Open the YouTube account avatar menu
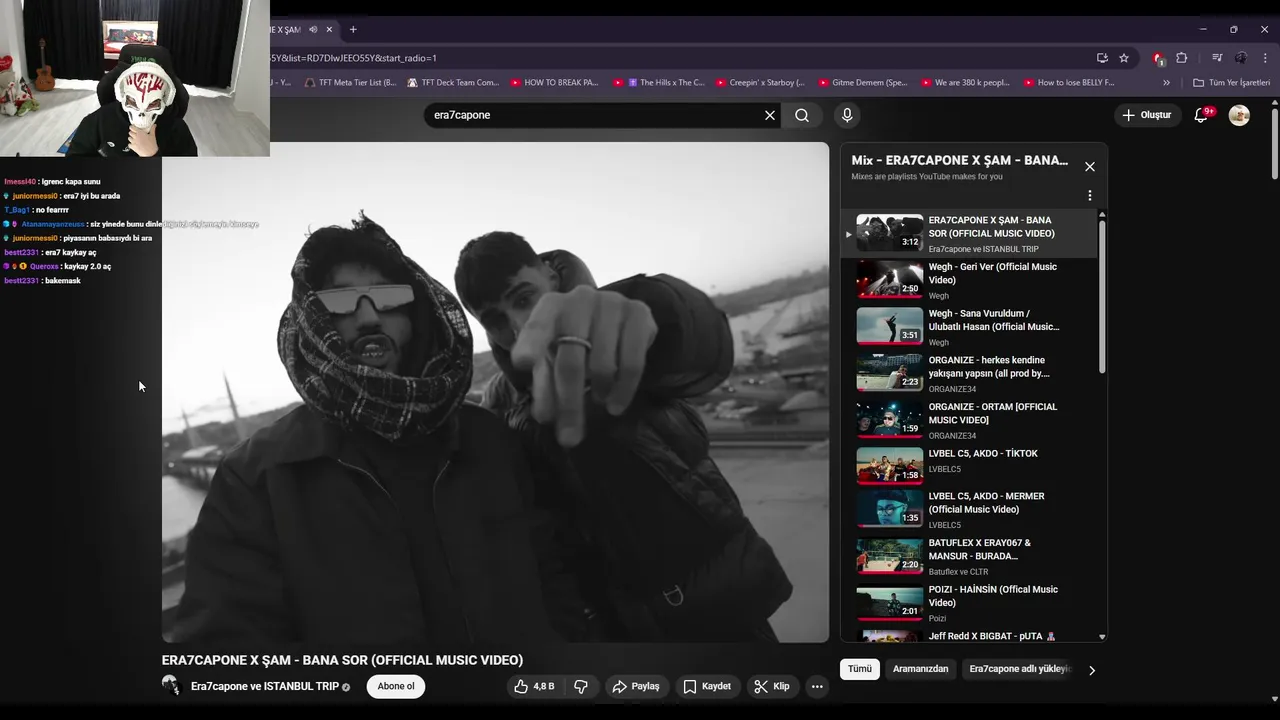Screen dimensions: 1280x720 [1239, 115]
